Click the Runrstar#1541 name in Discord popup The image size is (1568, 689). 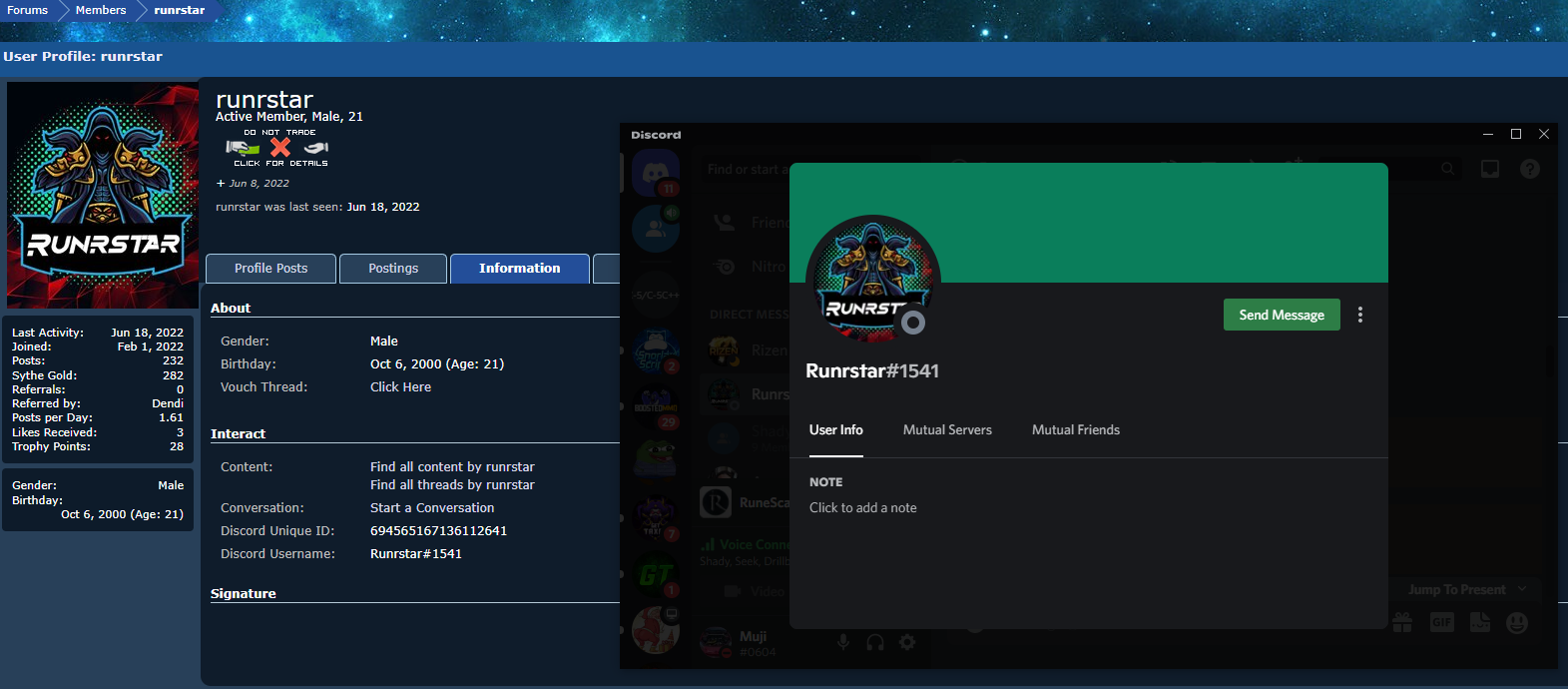pyautogui.click(x=872, y=371)
